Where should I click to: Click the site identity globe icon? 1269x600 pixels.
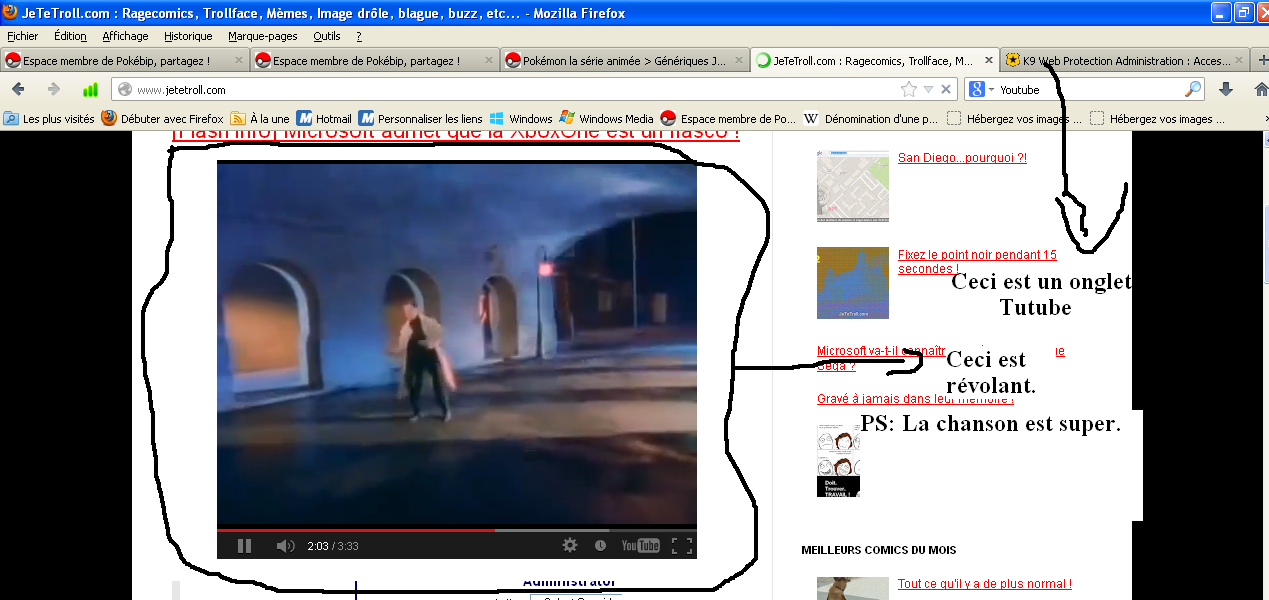click(125, 90)
